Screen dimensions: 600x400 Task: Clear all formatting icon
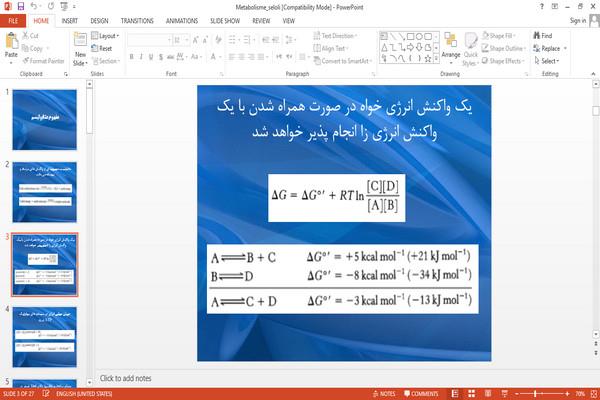pos(218,39)
